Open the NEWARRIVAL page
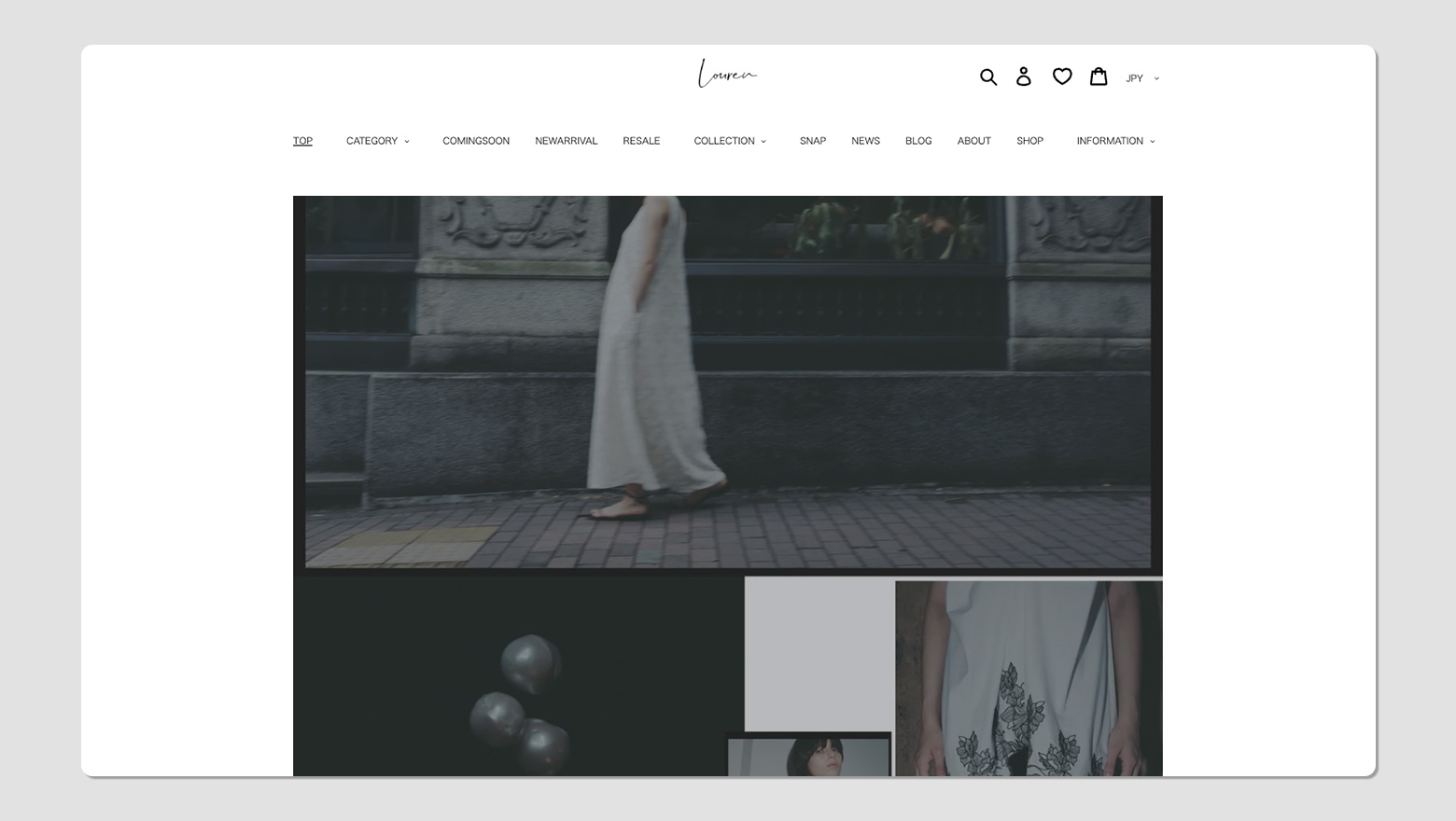1456x821 pixels. click(x=566, y=141)
